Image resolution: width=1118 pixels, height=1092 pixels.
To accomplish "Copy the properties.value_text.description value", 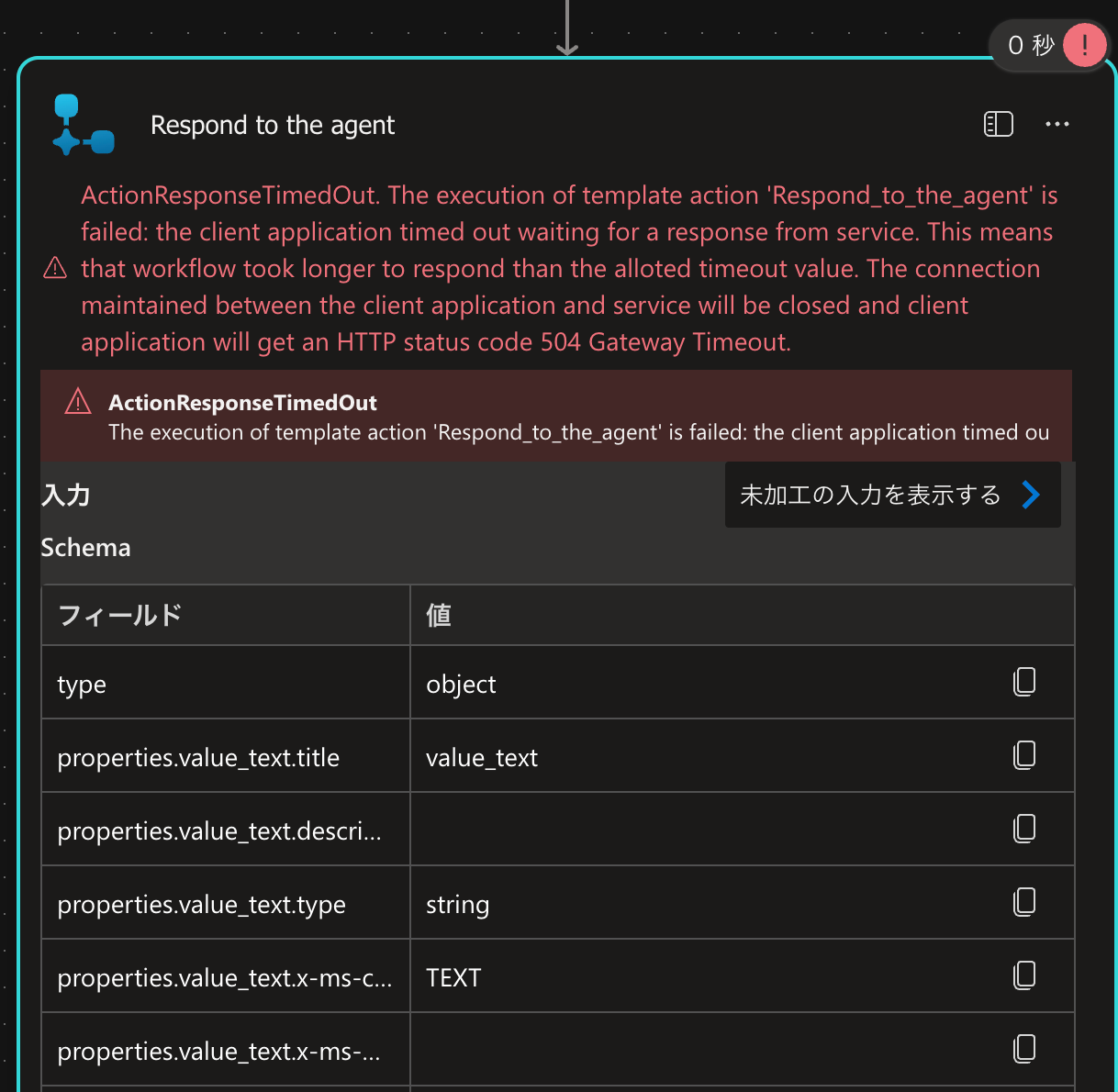I will [x=1024, y=829].
